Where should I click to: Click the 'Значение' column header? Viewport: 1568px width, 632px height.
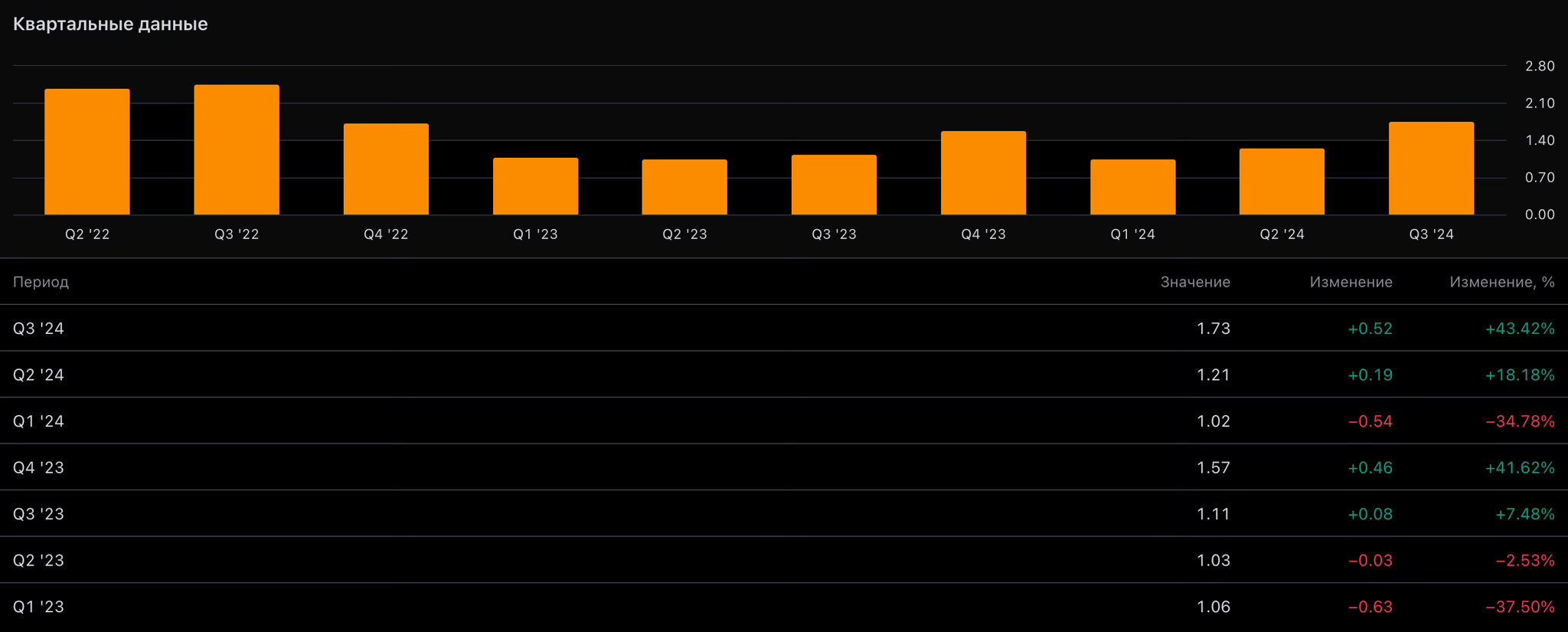[x=1195, y=282]
